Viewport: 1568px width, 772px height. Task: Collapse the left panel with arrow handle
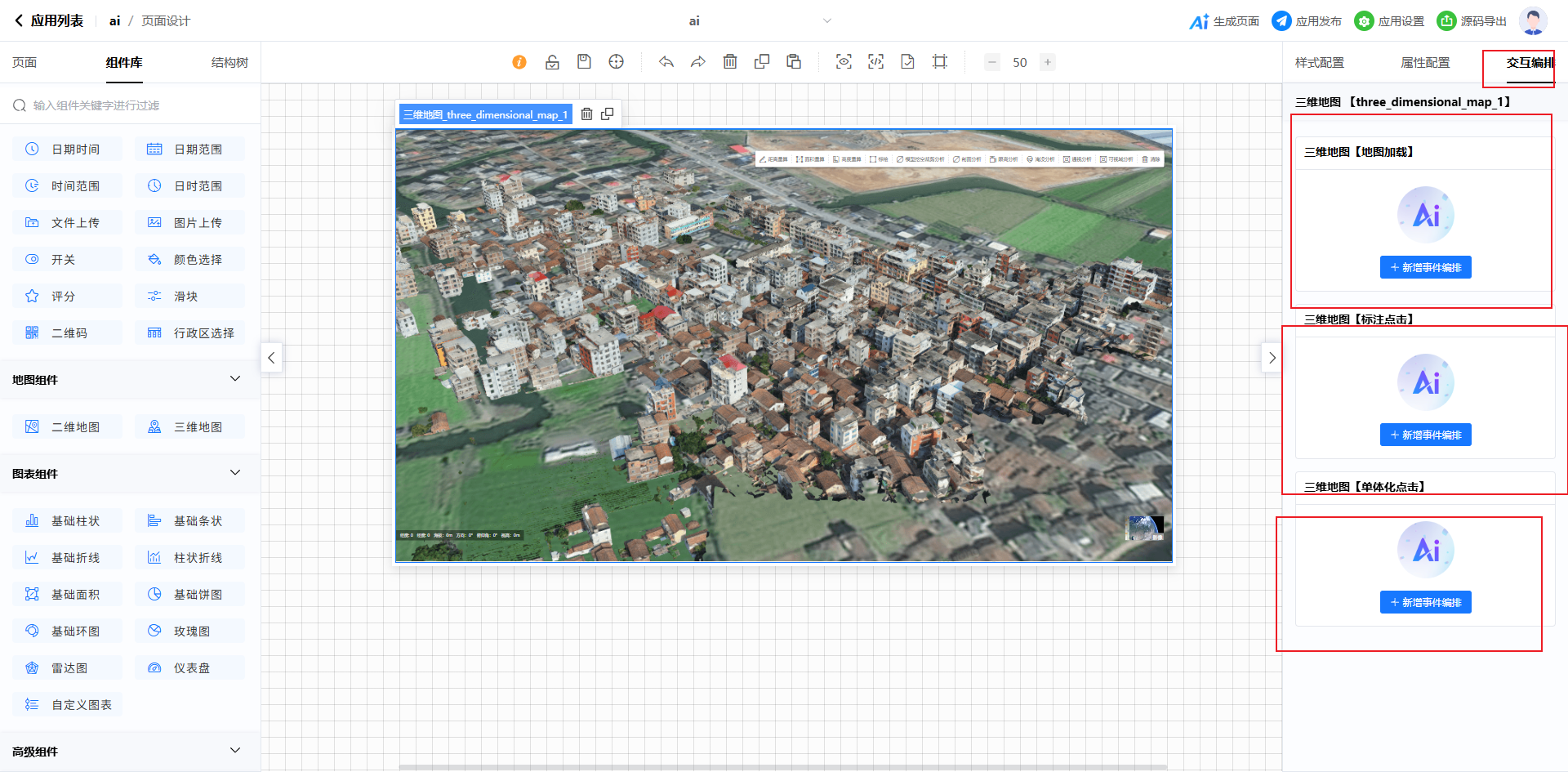(x=272, y=358)
